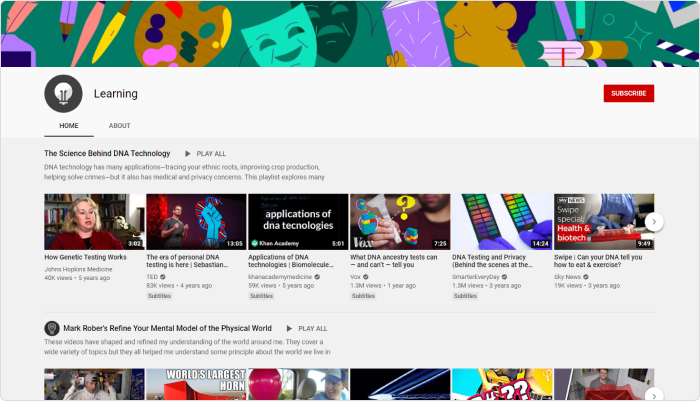Open The Science Behind DNA Technology playlist
This screenshot has width=700, height=401.
[x=107, y=153]
